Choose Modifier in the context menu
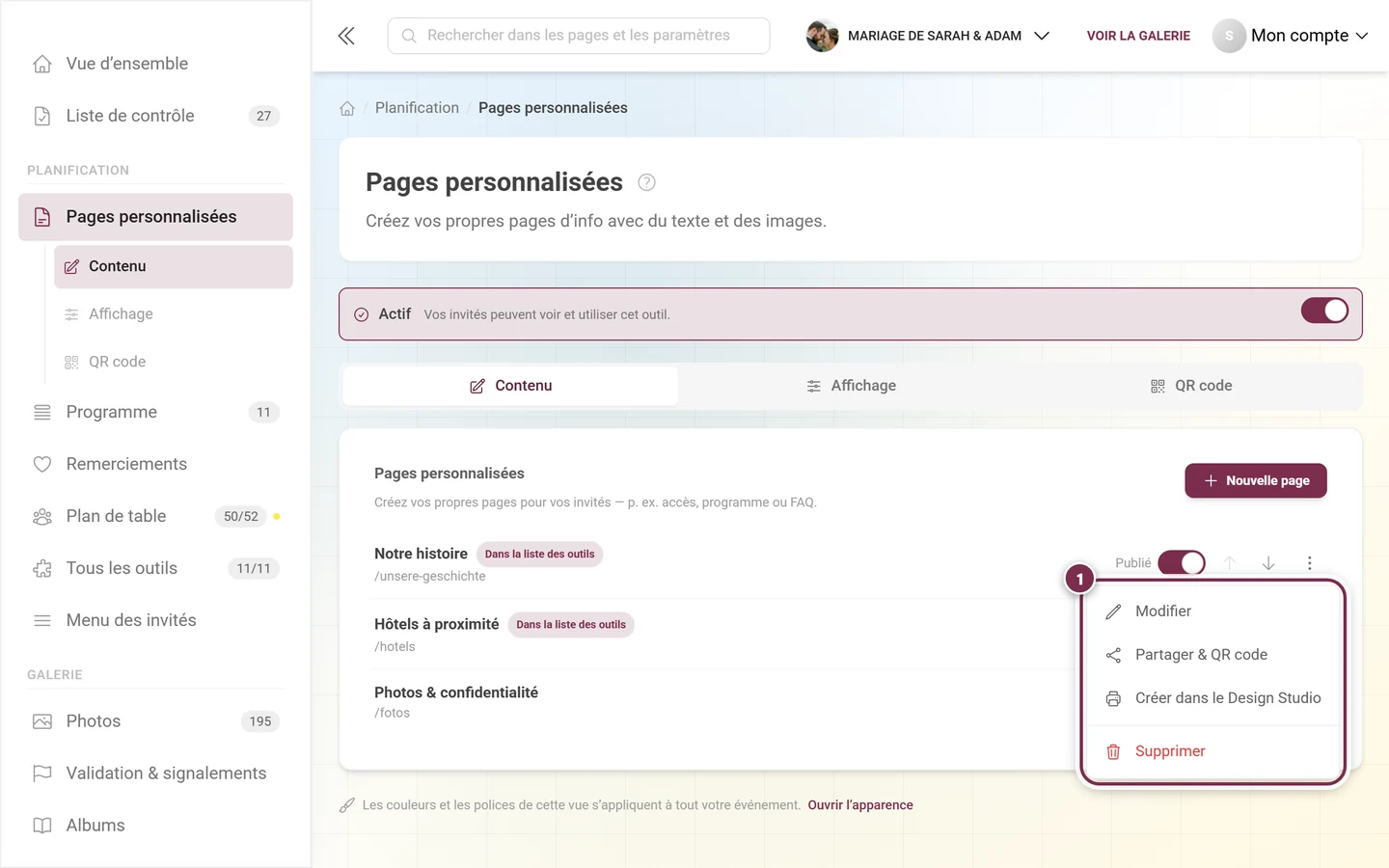1389x868 pixels. [x=1213, y=611]
